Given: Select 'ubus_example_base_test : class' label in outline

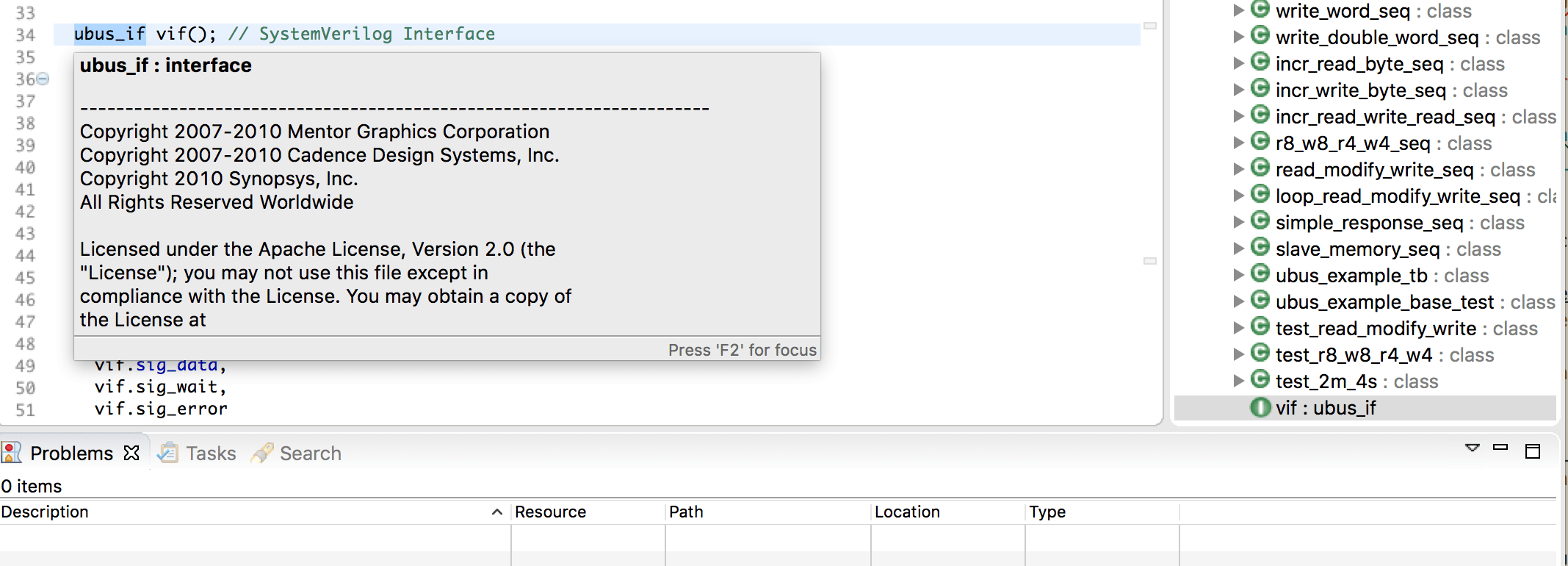Looking at the screenshot, I should coord(1415,302).
